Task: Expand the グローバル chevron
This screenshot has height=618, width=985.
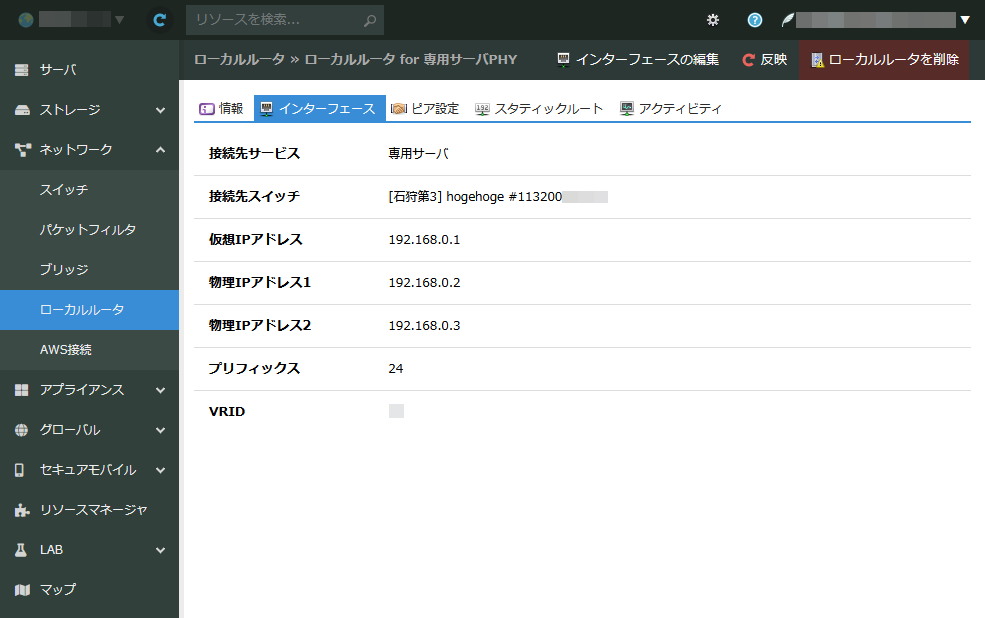Action: (161, 430)
